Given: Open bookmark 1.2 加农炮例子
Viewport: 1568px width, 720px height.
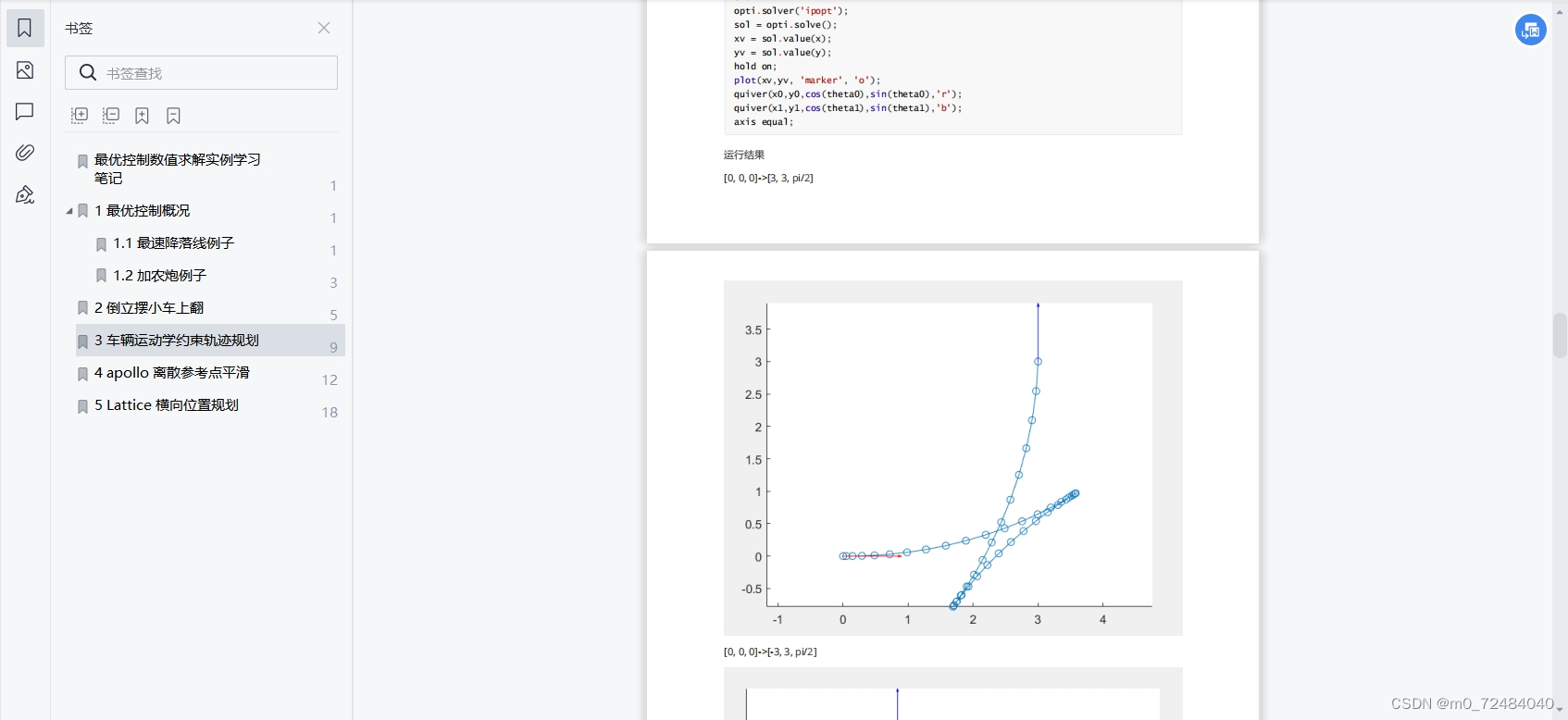Looking at the screenshot, I should click(159, 276).
